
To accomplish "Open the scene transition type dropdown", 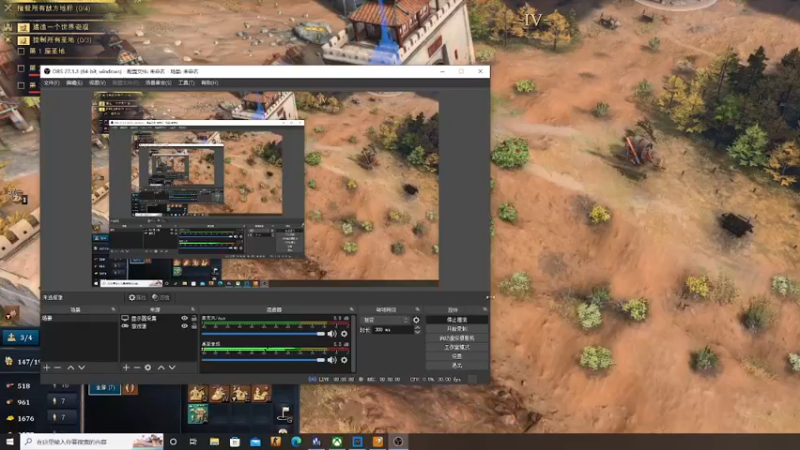I will [386, 320].
